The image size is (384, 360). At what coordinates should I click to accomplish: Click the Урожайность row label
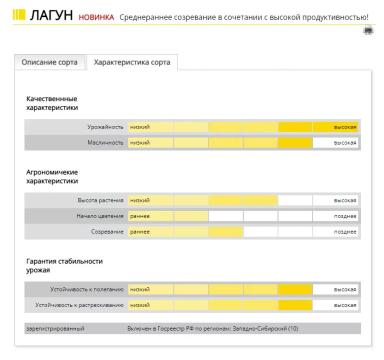pyautogui.click(x=105, y=127)
